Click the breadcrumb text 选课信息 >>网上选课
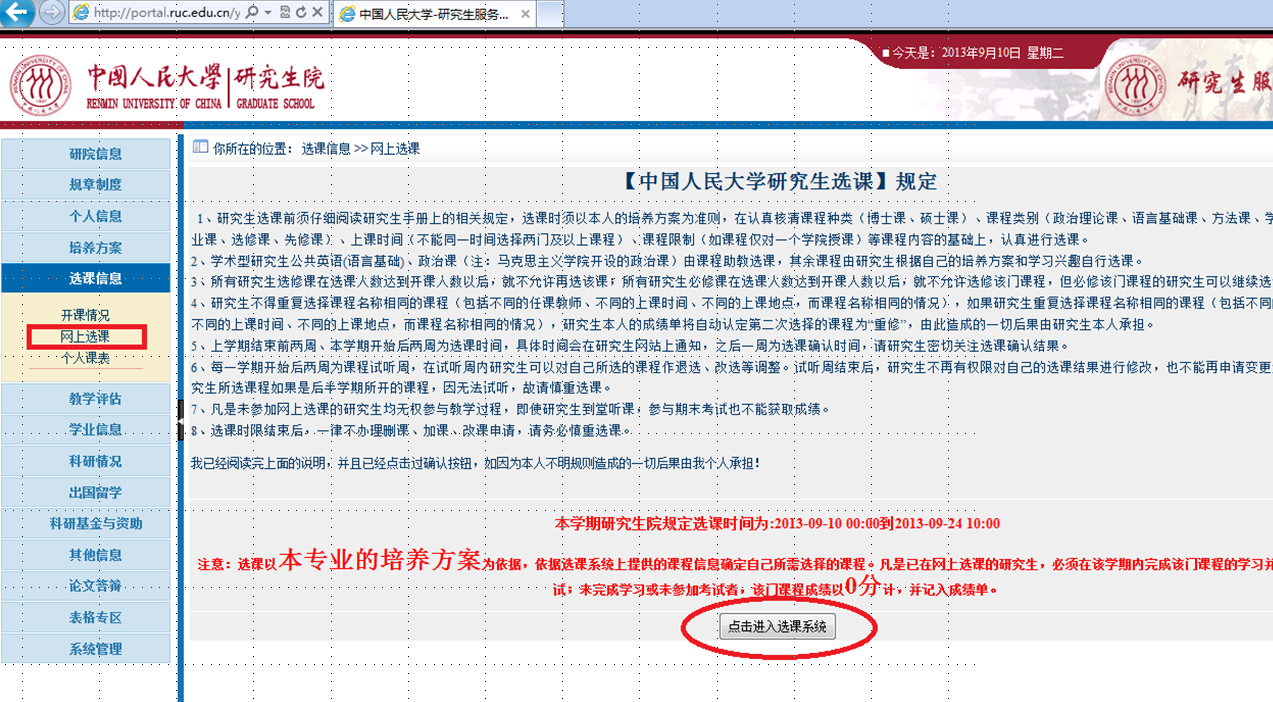1273x702 pixels. [x=361, y=149]
